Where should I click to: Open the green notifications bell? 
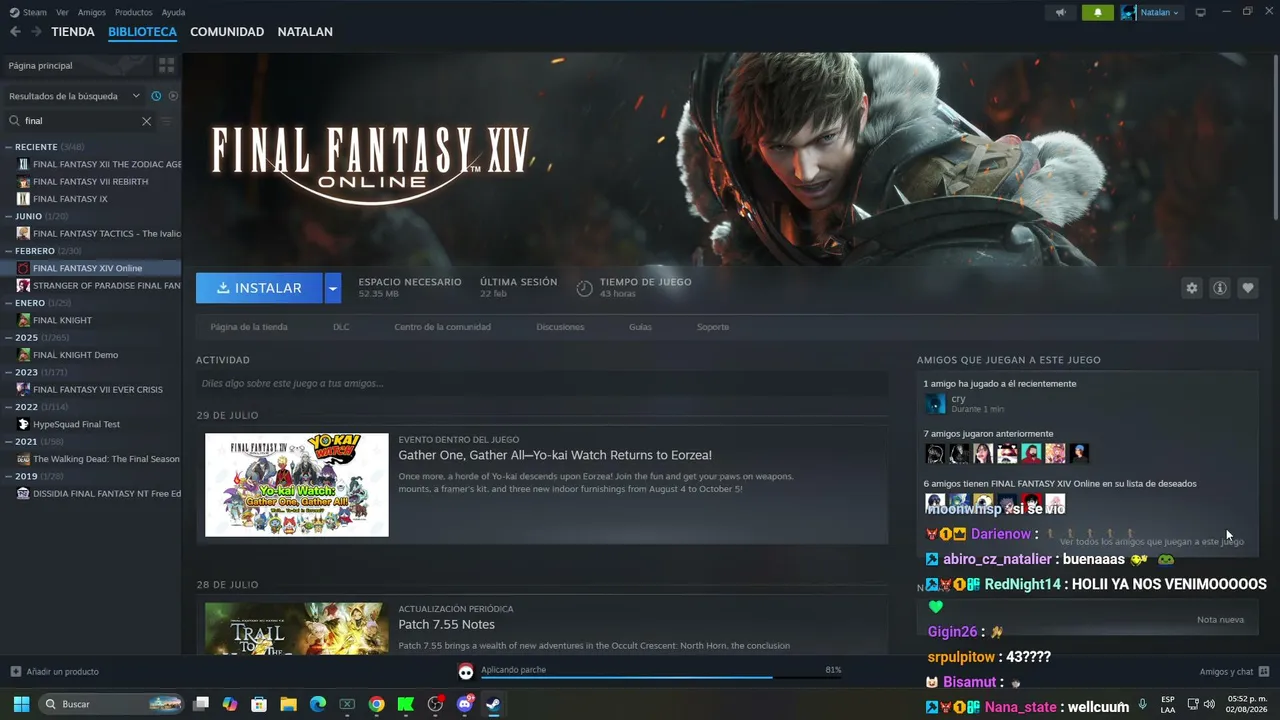1097,13
